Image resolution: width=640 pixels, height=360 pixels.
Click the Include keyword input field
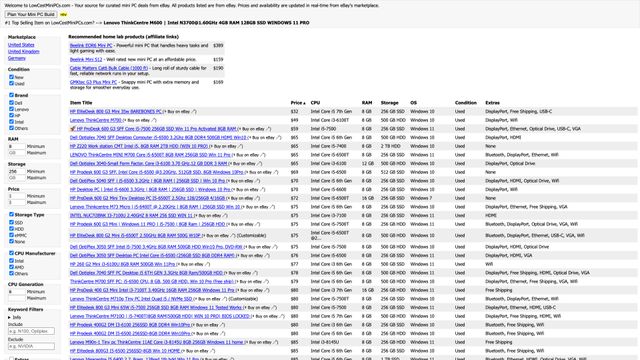[31, 331]
